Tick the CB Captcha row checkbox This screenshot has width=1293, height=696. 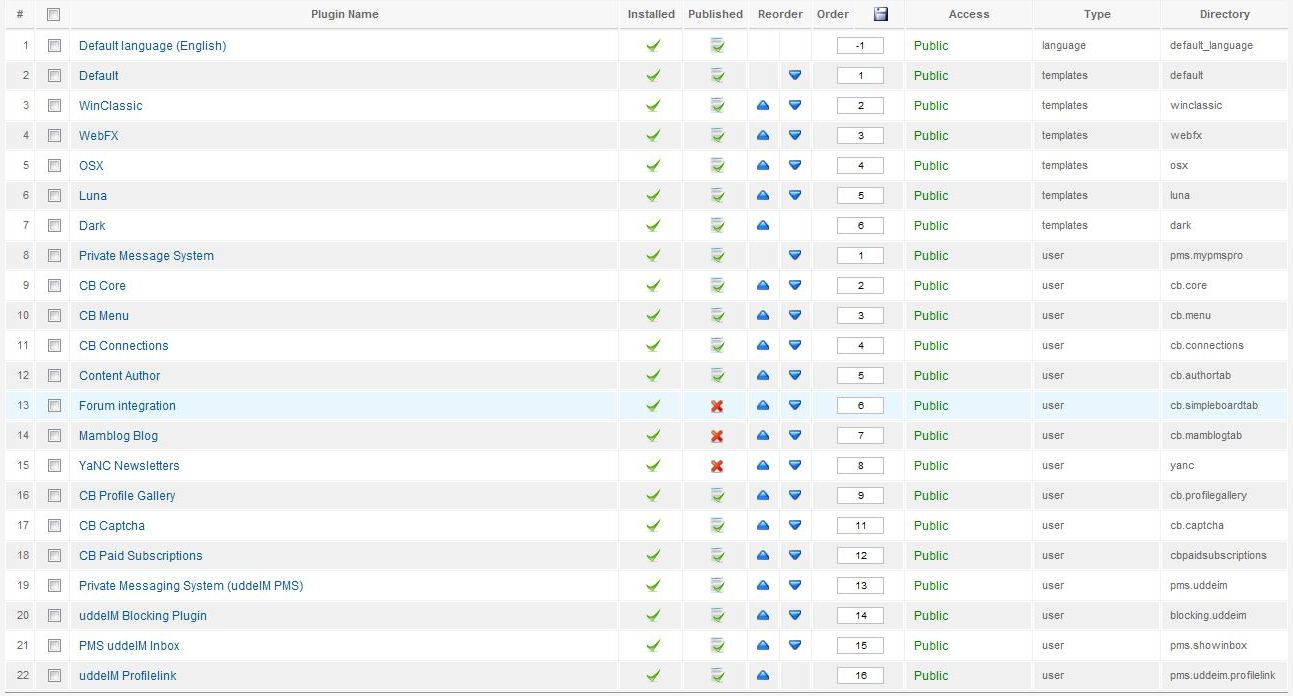click(54, 525)
